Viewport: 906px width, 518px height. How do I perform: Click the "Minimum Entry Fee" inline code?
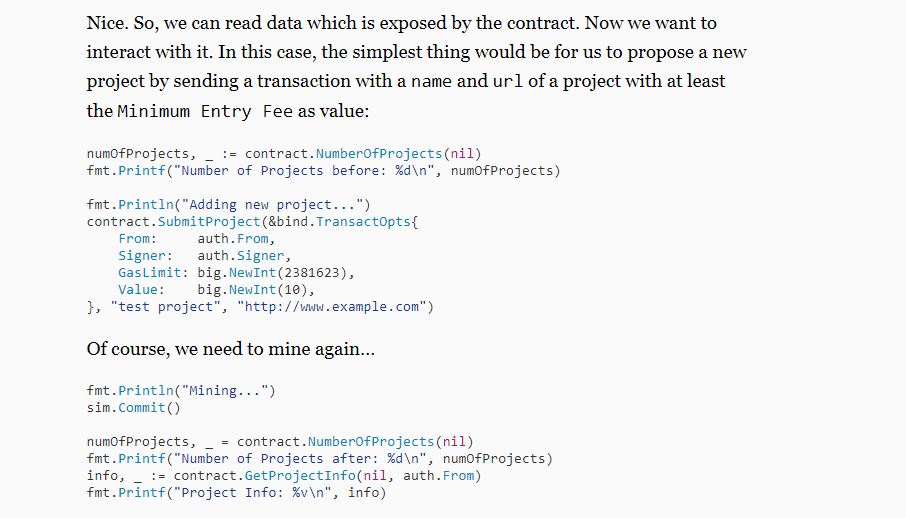point(205,111)
